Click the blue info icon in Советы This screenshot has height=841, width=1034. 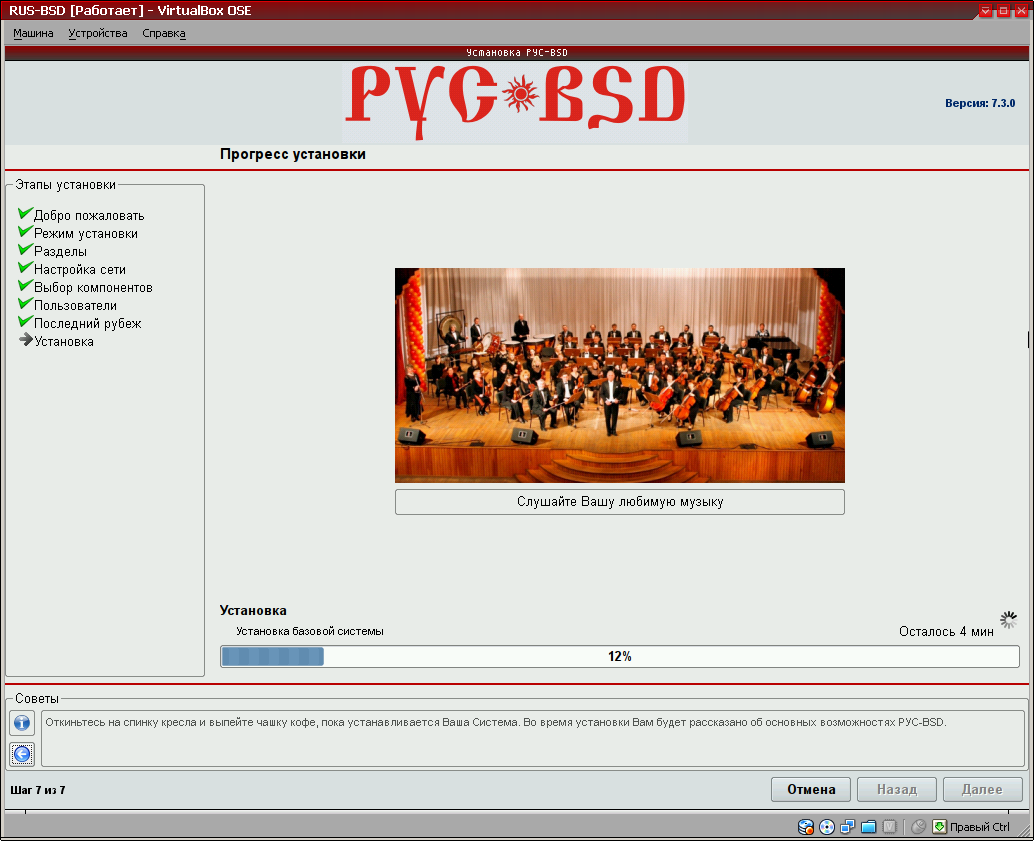(x=22, y=723)
